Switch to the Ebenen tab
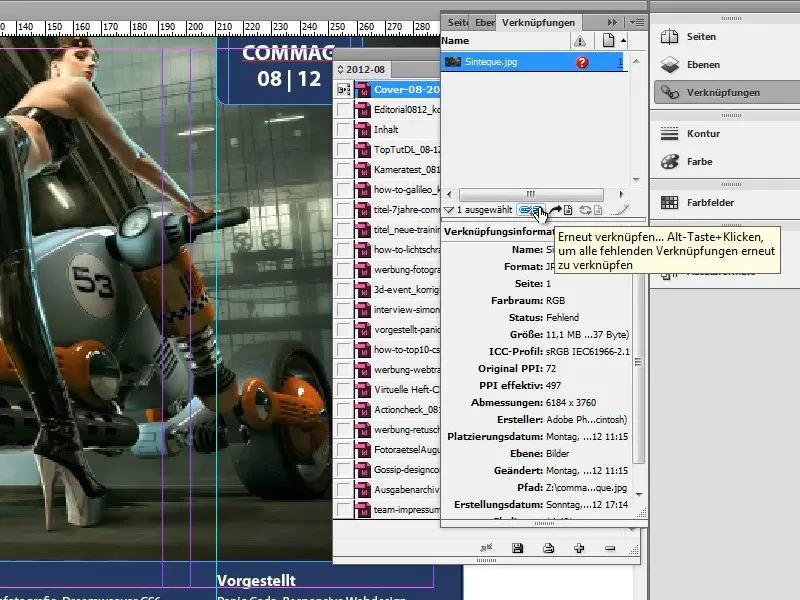800x600 pixels. pyautogui.click(x=484, y=22)
